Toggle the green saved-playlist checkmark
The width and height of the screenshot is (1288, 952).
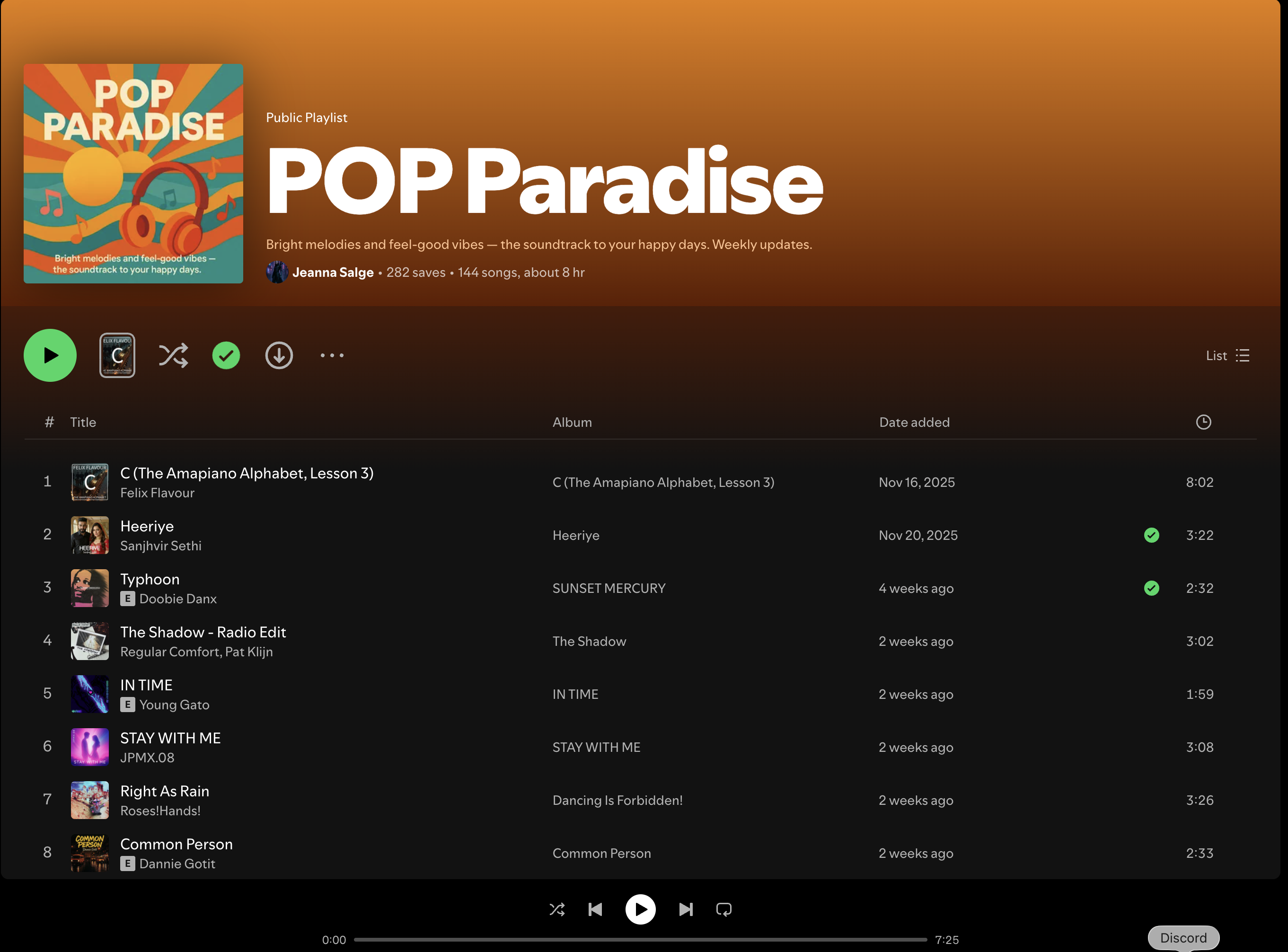point(226,355)
